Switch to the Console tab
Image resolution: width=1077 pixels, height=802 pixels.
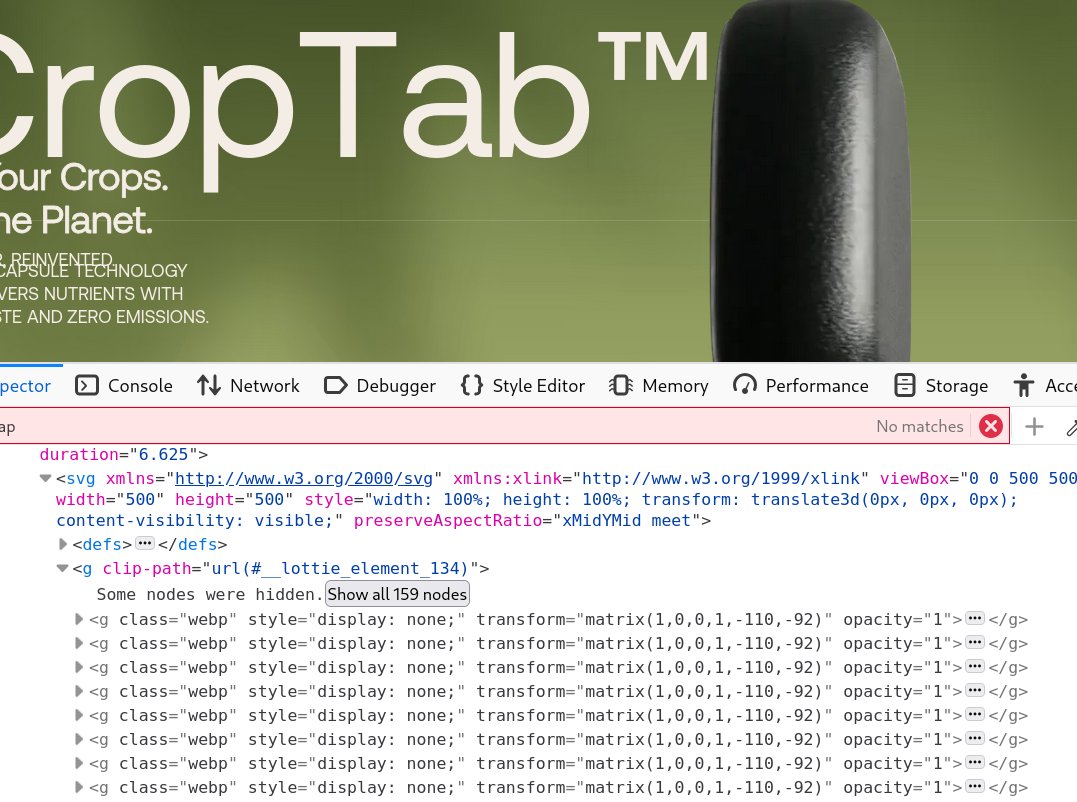pos(124,386)
